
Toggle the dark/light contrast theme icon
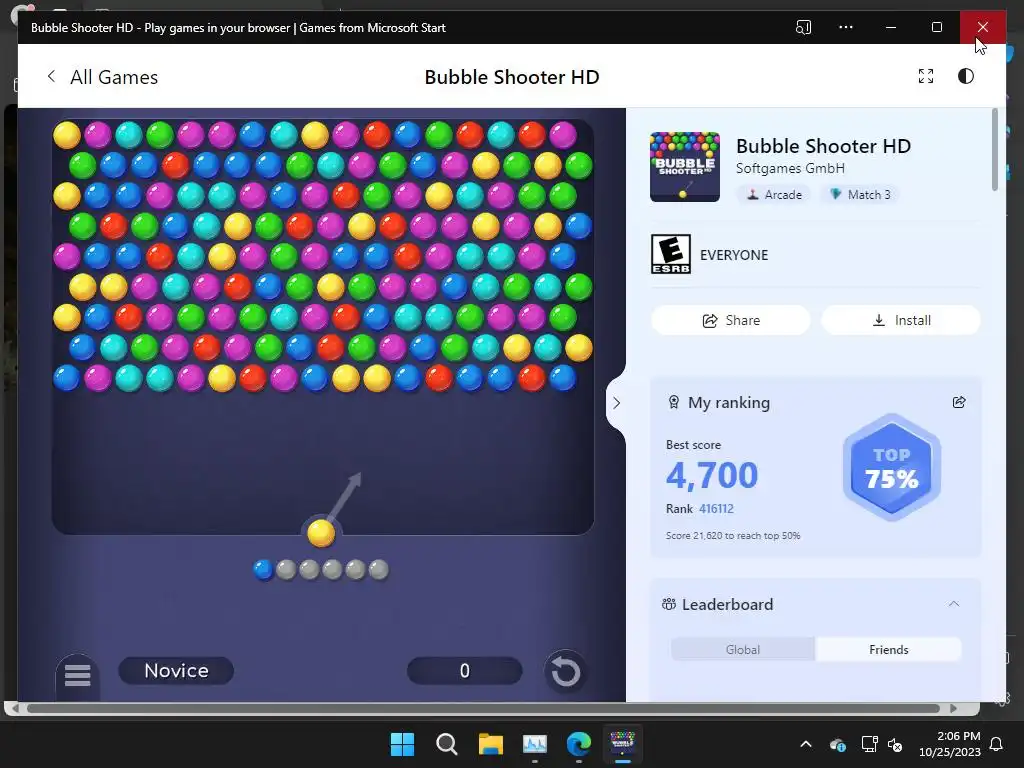click(966, 76)
